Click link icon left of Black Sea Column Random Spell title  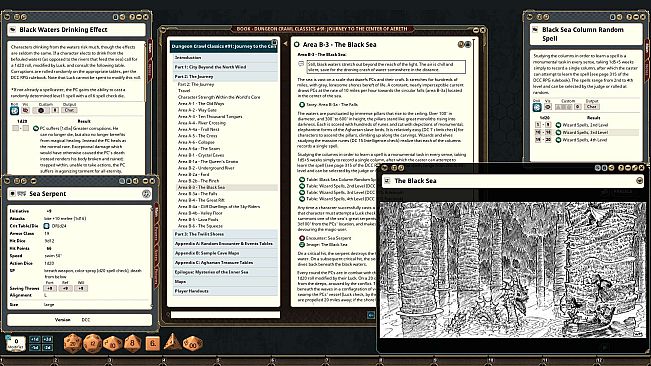click(536, 30)
